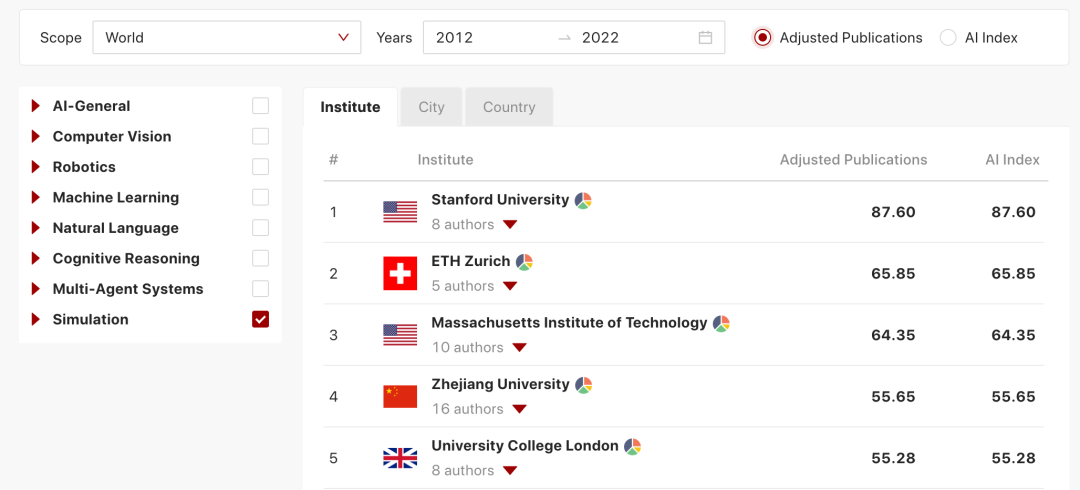
Task: Click the Switzerland flag next to ETH Zurich
Action: click(x=400, y=274)
